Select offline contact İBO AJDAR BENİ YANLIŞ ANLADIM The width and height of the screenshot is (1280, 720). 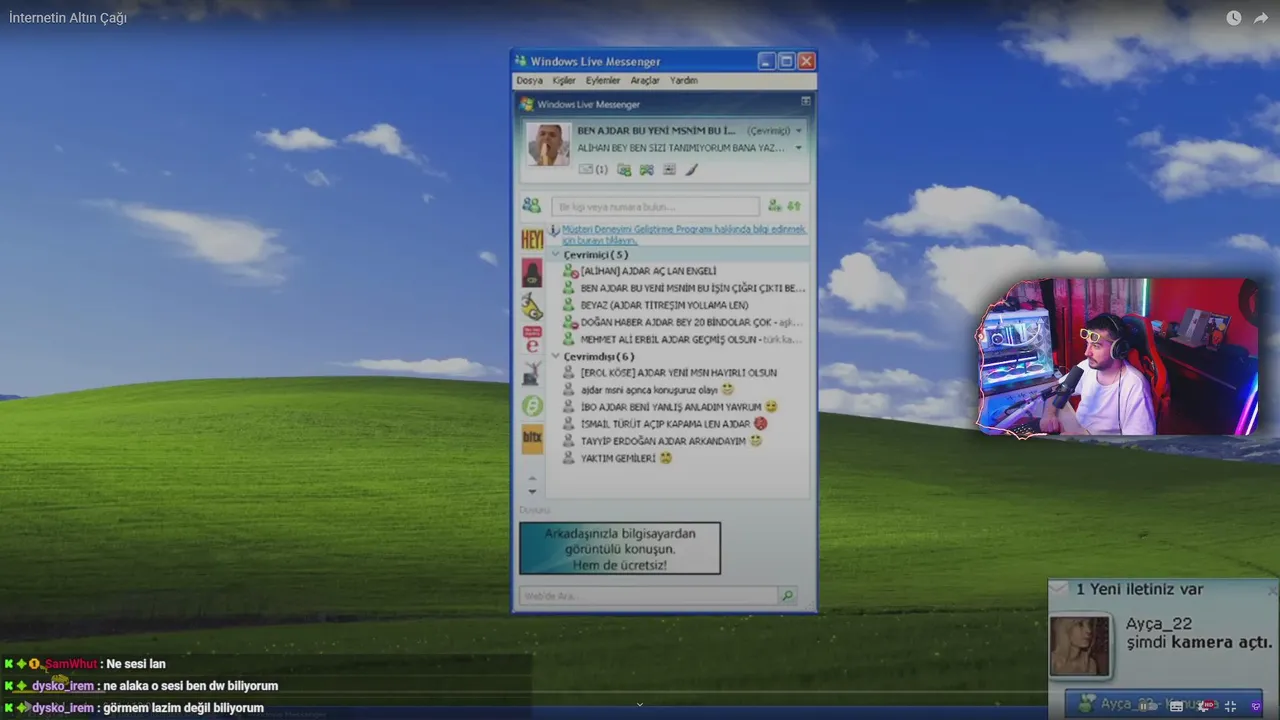671,407
